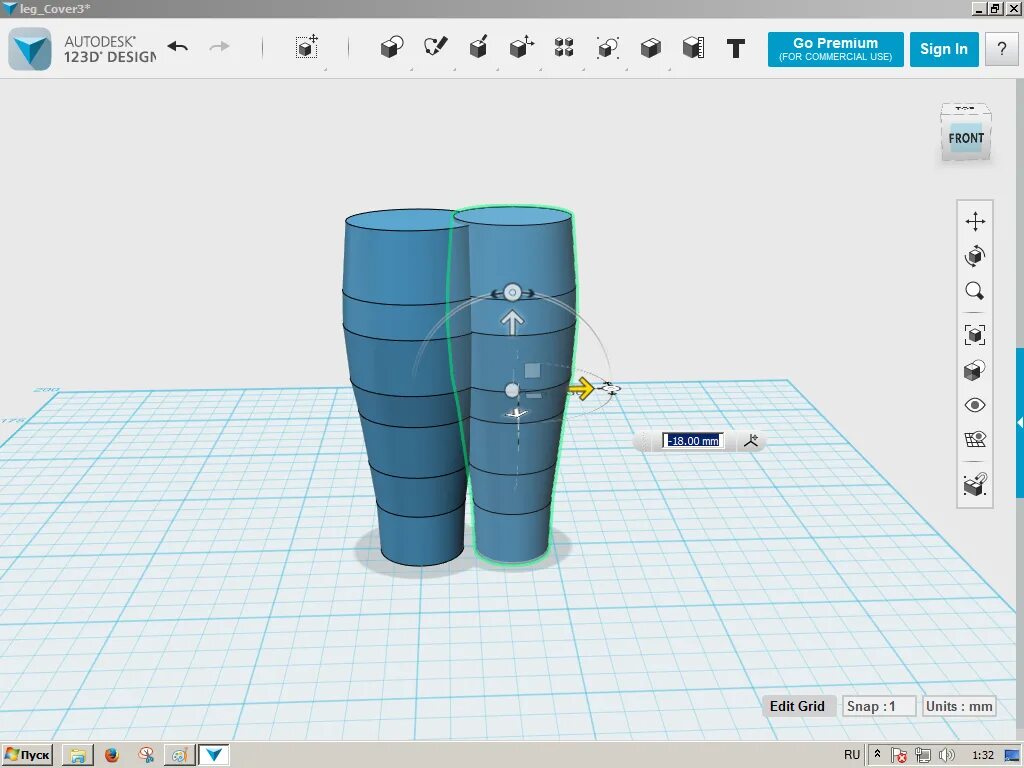Click the FRONT face of view cube

point(966,138)
